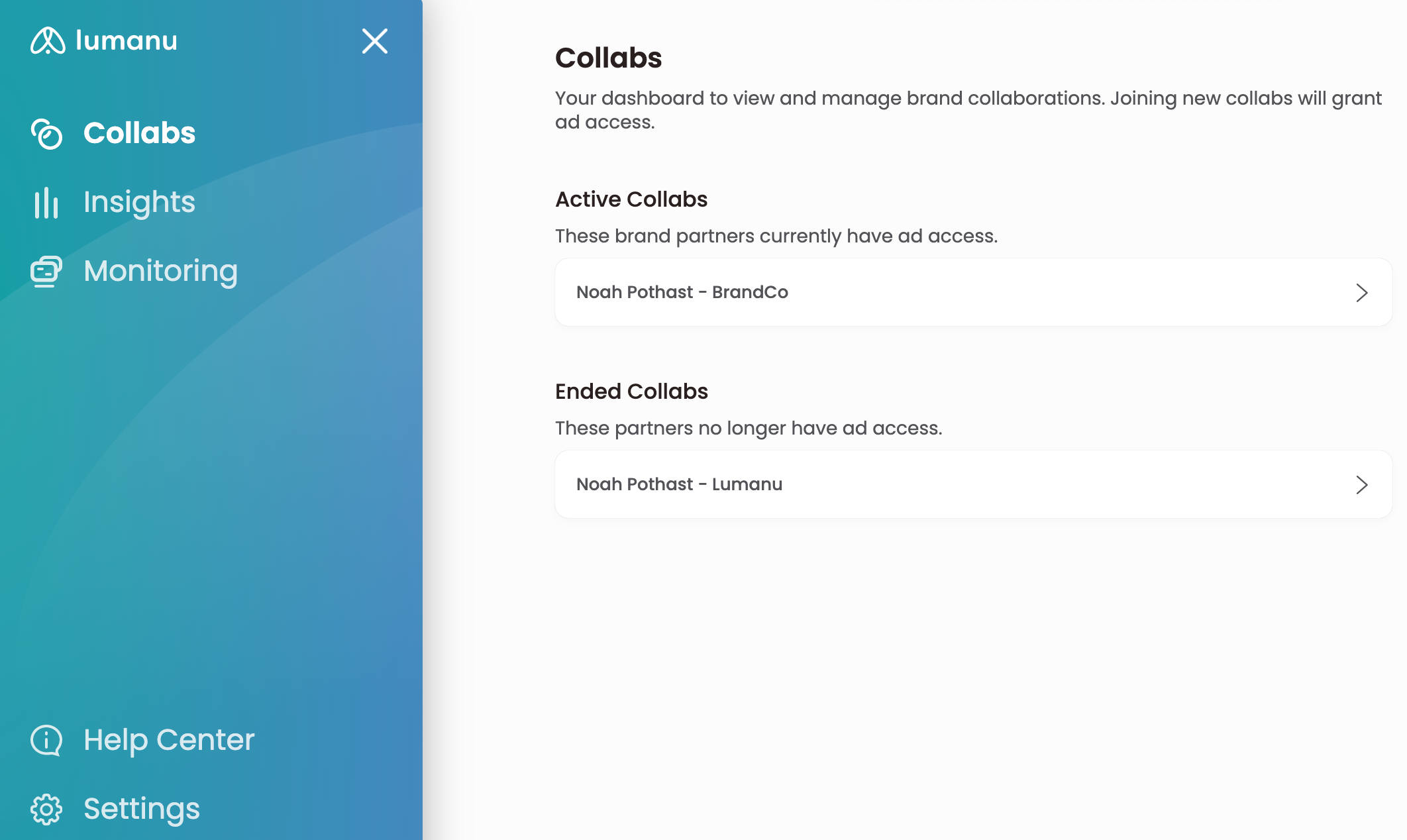The height and width of the screenshot is (840, 1407).
Task: Click the Settings gear icon
Action: 46,809
